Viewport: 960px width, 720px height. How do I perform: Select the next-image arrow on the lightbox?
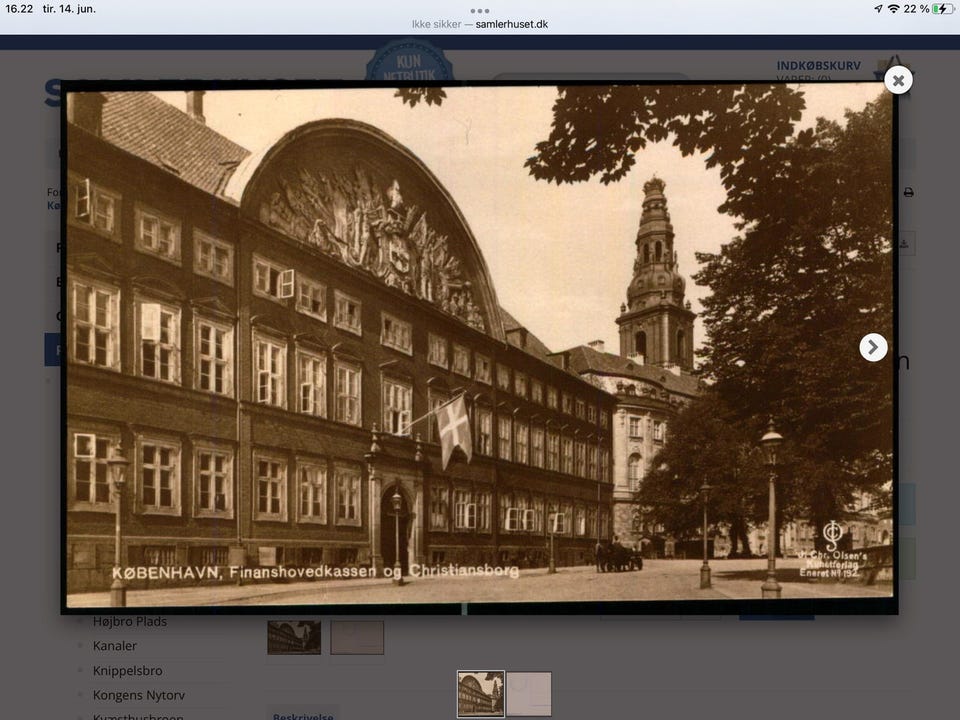[873, 347]
